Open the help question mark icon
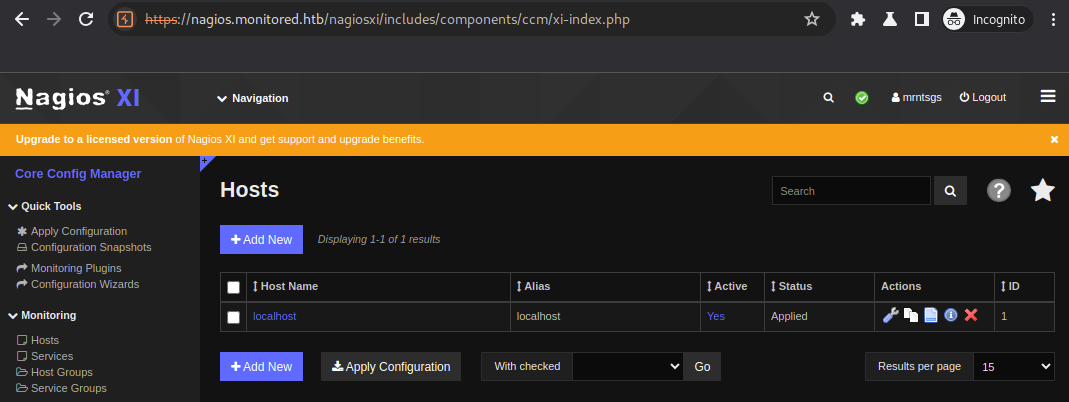The image size is (1069, 402). pyautogui.click(x=999, y=191)
